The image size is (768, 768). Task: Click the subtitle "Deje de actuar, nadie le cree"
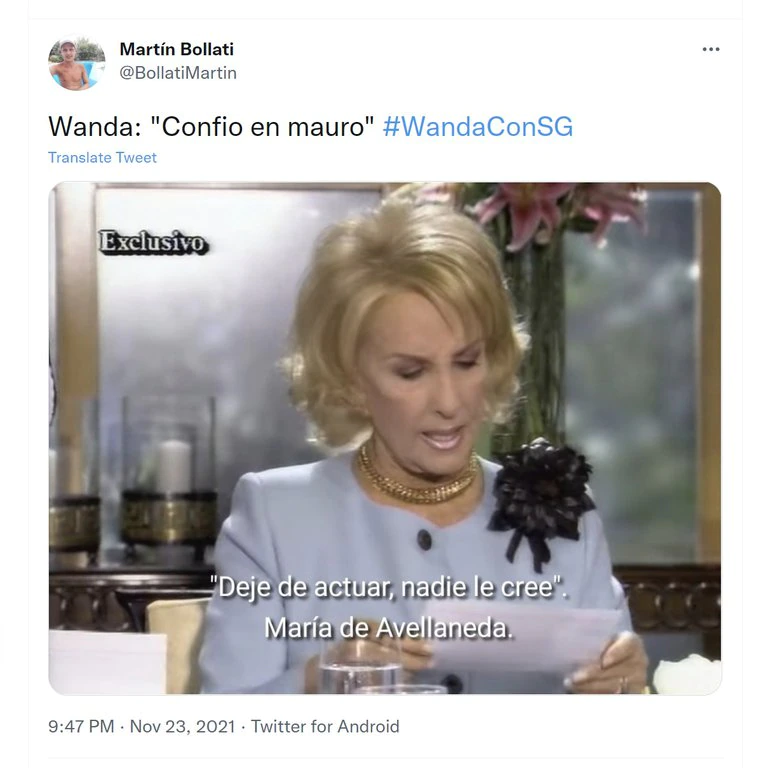pyautogui.click(x=389, y=587)
